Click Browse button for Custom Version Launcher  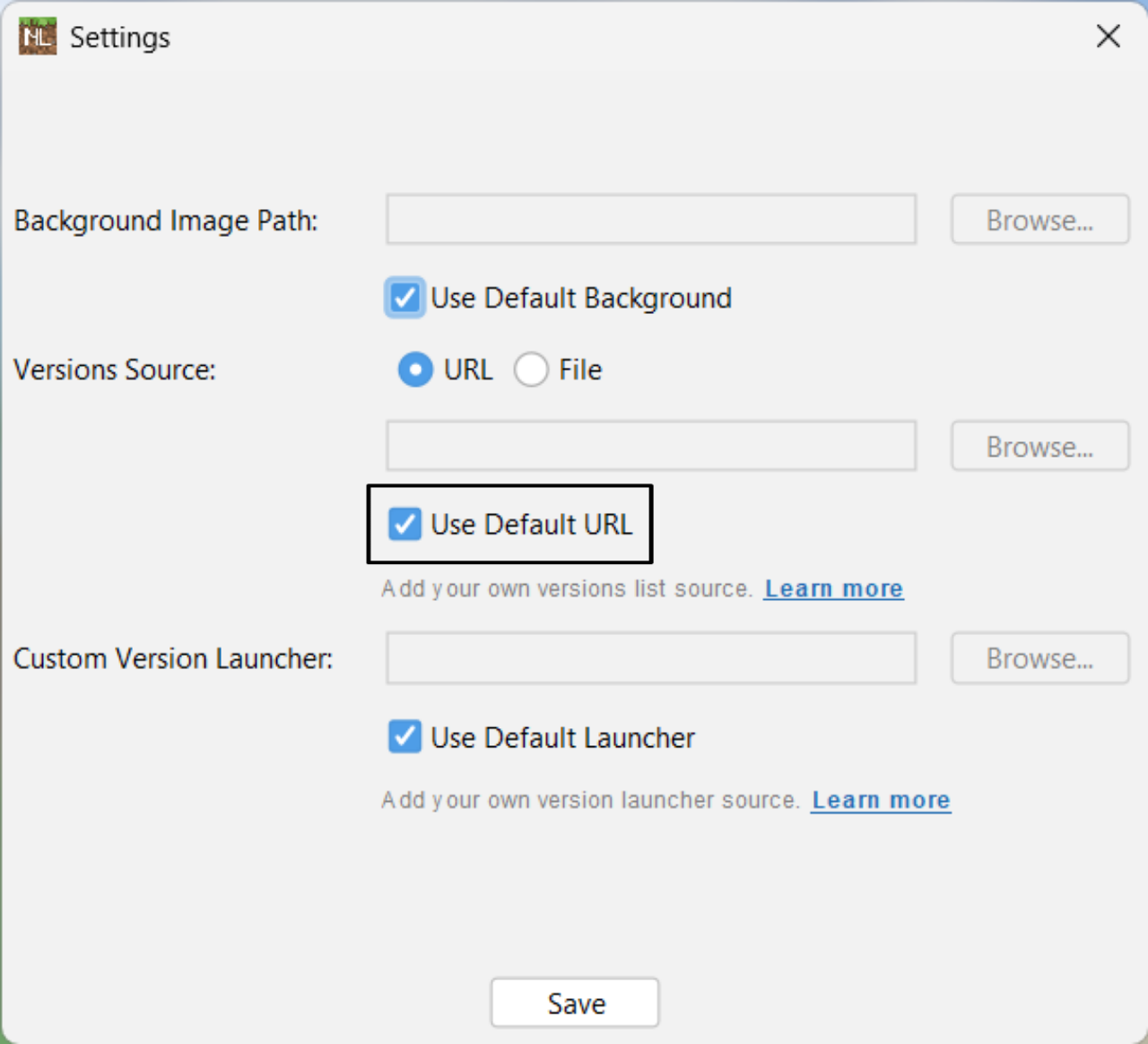pos(1039,658)
